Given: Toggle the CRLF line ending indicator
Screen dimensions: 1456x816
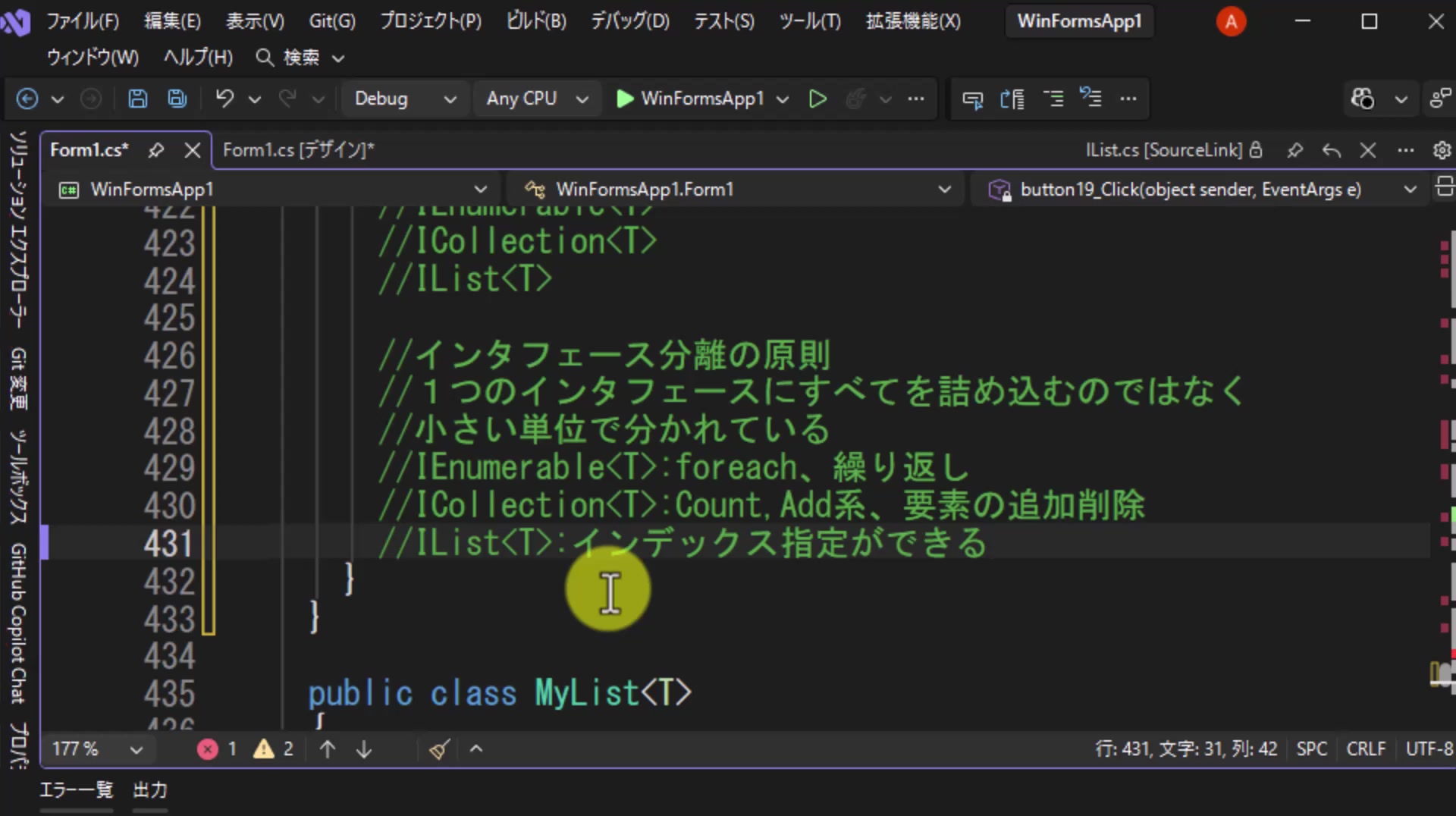Looking at the screenshot, I should pos(1366,749).
